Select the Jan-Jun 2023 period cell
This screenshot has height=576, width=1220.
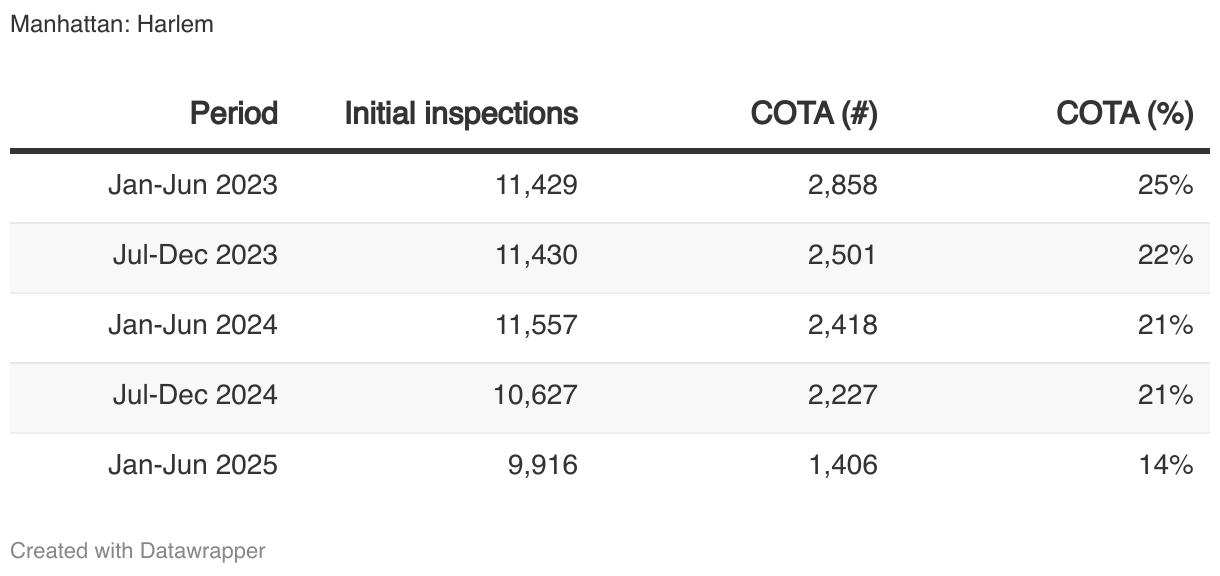pos(193,185)
